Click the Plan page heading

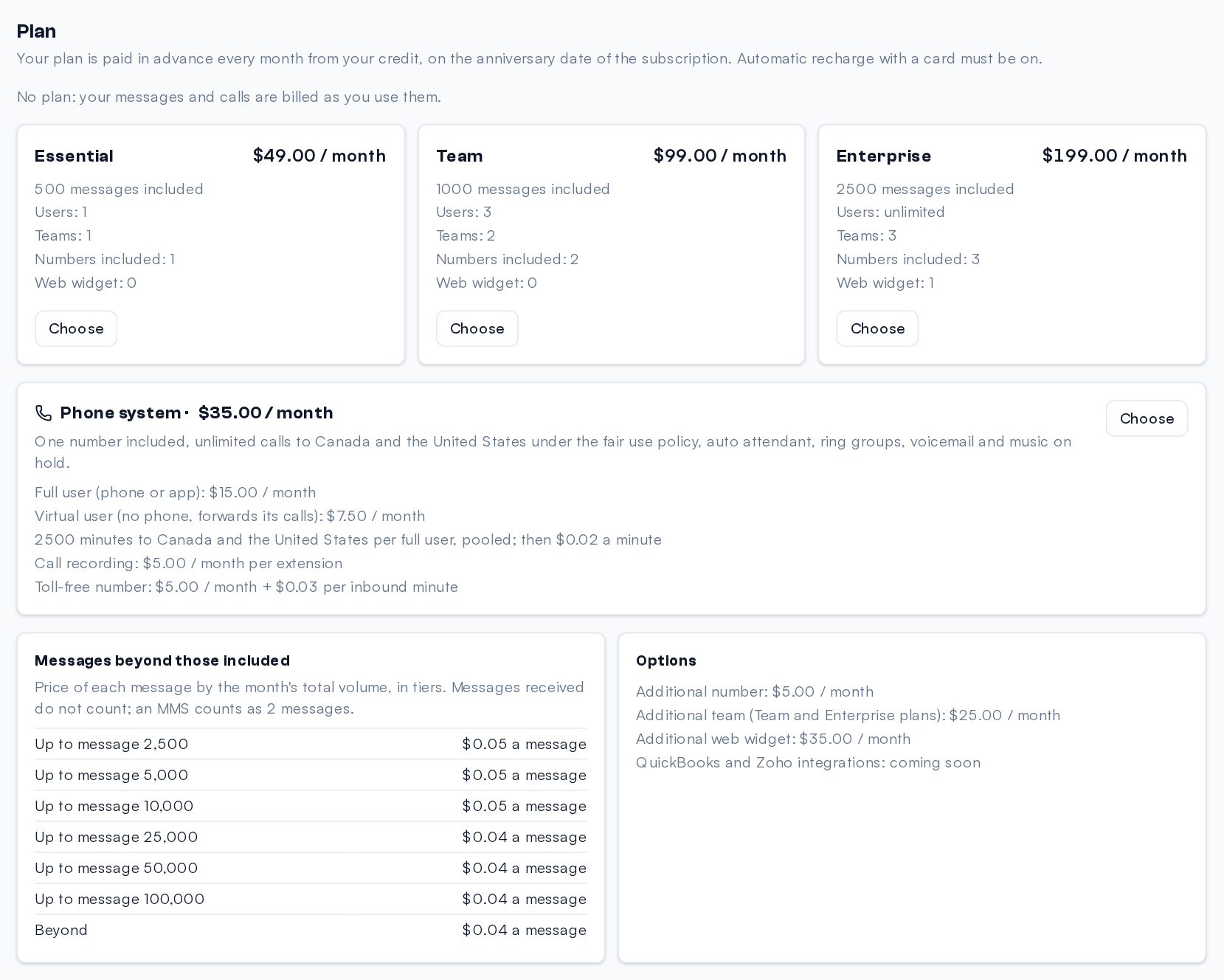click(x=36, y=31)
